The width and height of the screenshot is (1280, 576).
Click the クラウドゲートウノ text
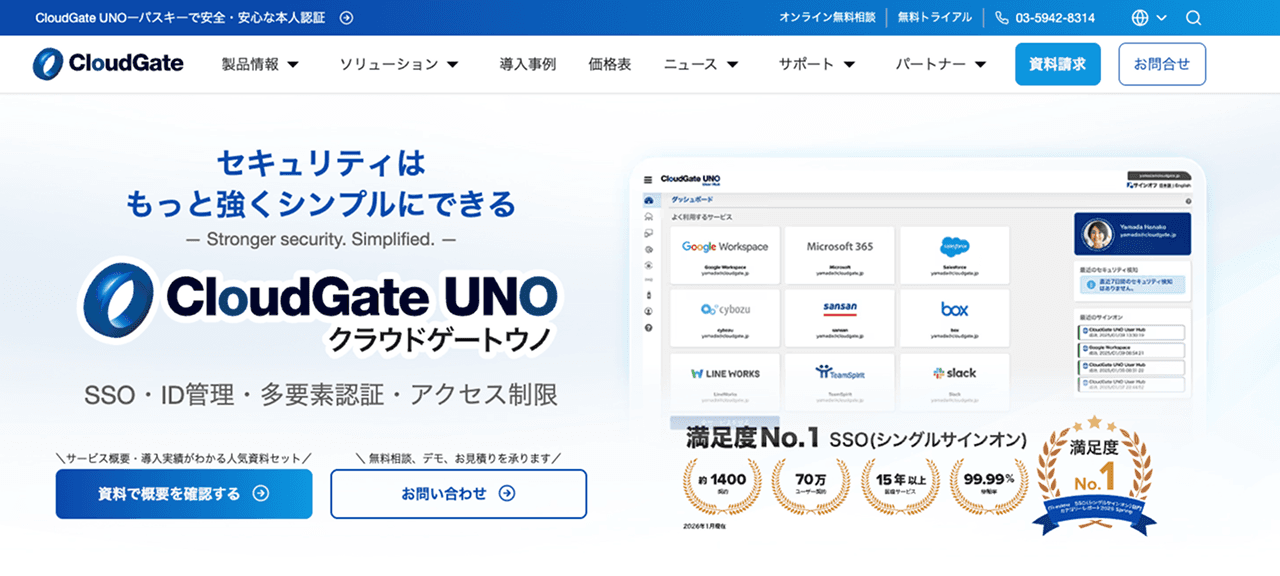click(439, 340)
